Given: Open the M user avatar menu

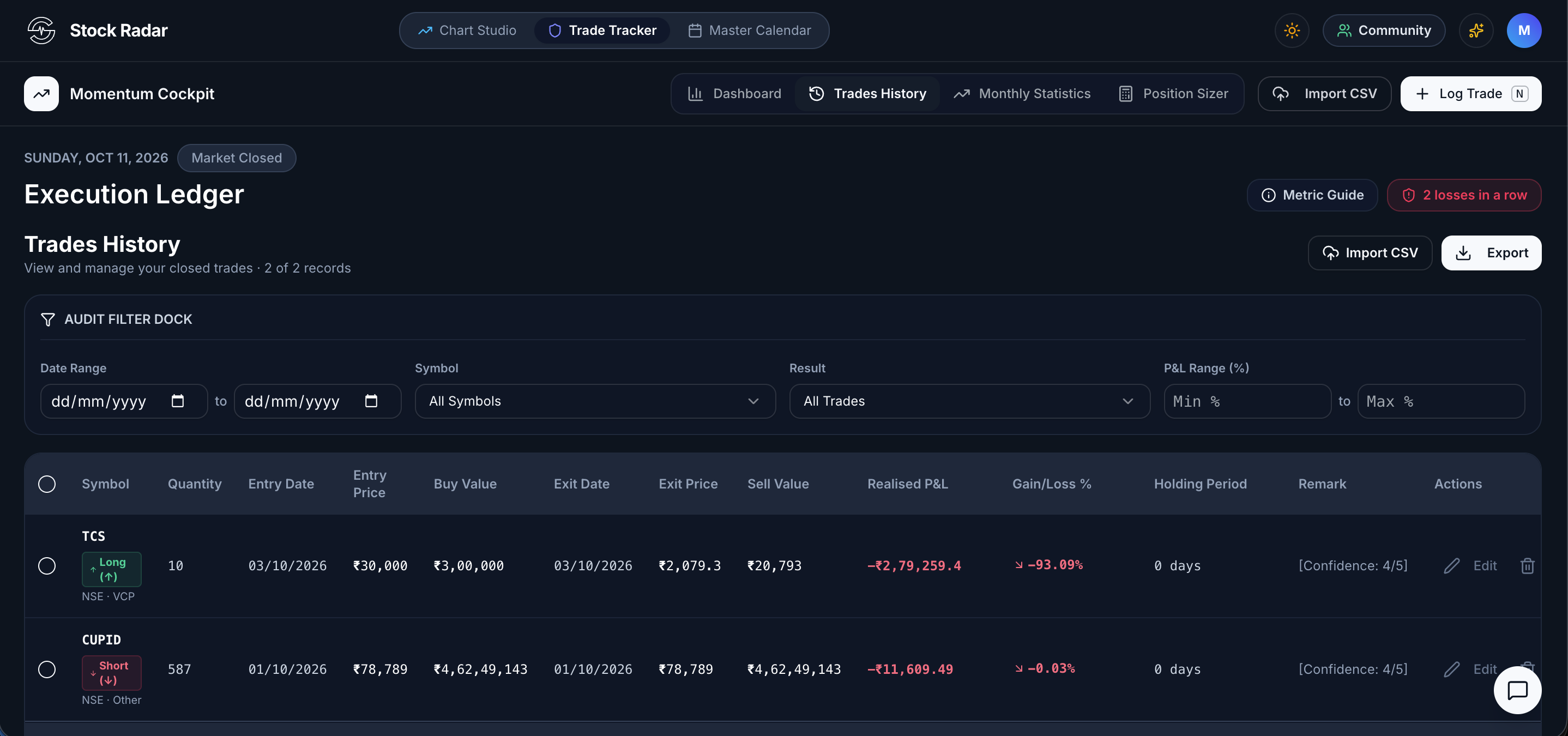Looking at the screenshot, I should click(1523, 31).
